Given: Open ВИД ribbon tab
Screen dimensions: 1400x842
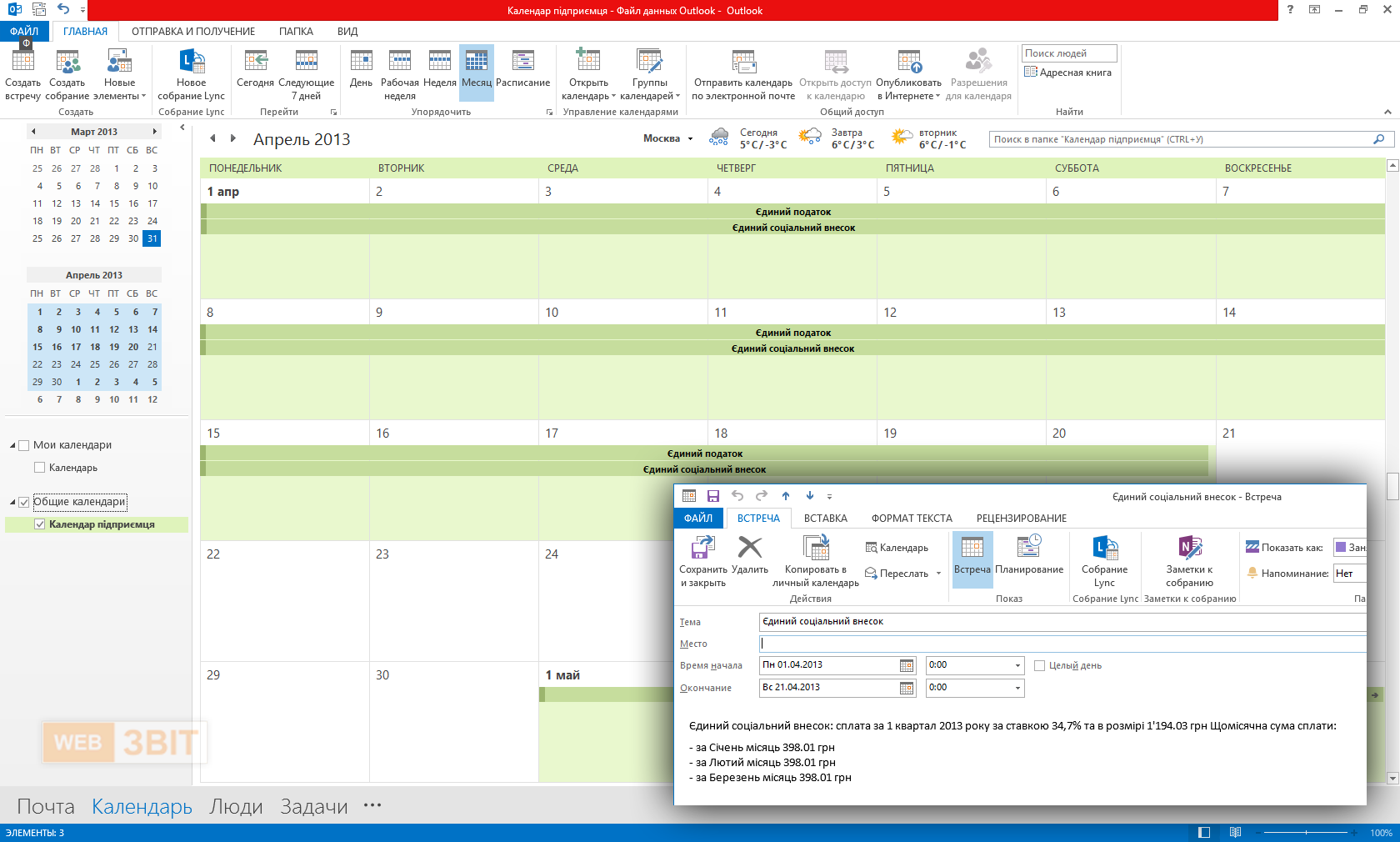Looking at the screenshot, I should coord(347,32).
